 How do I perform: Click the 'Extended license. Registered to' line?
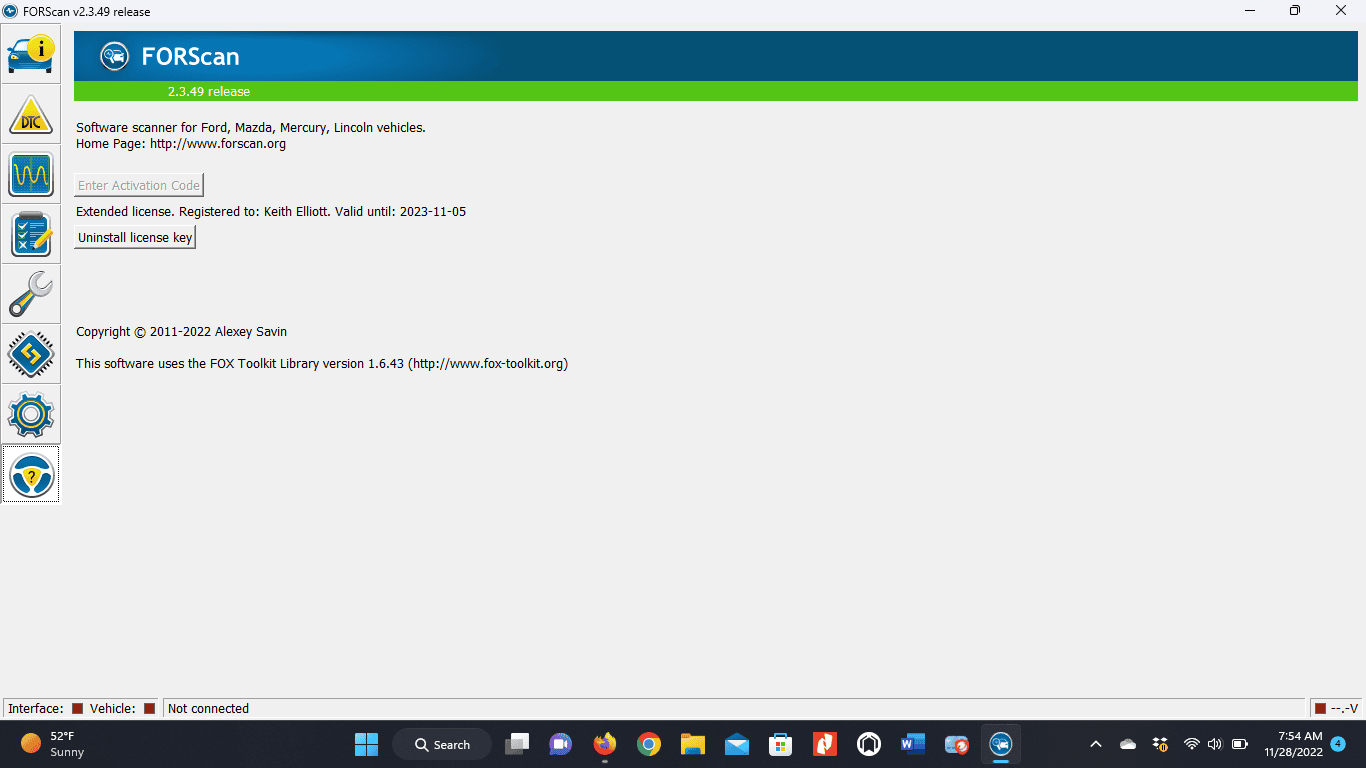point(271,212)
